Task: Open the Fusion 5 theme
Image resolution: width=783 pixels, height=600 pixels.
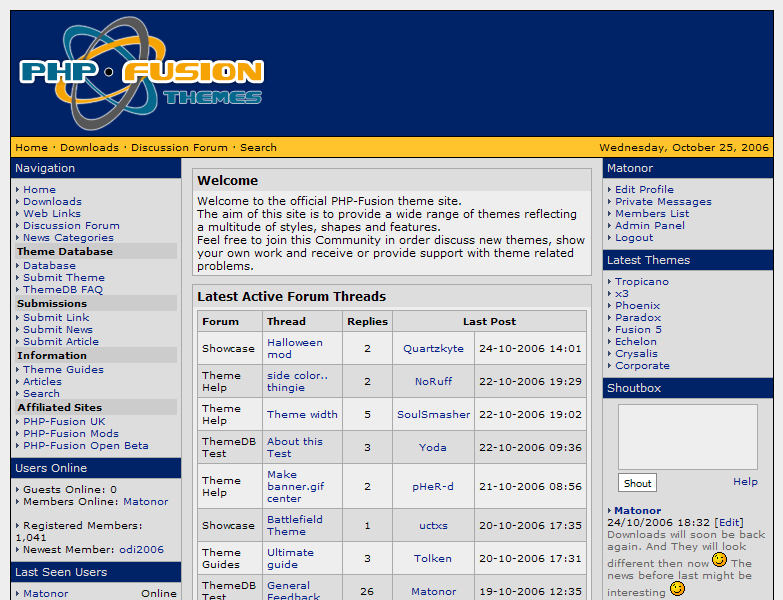Action: pyautogui.click(x=638, y=329)
